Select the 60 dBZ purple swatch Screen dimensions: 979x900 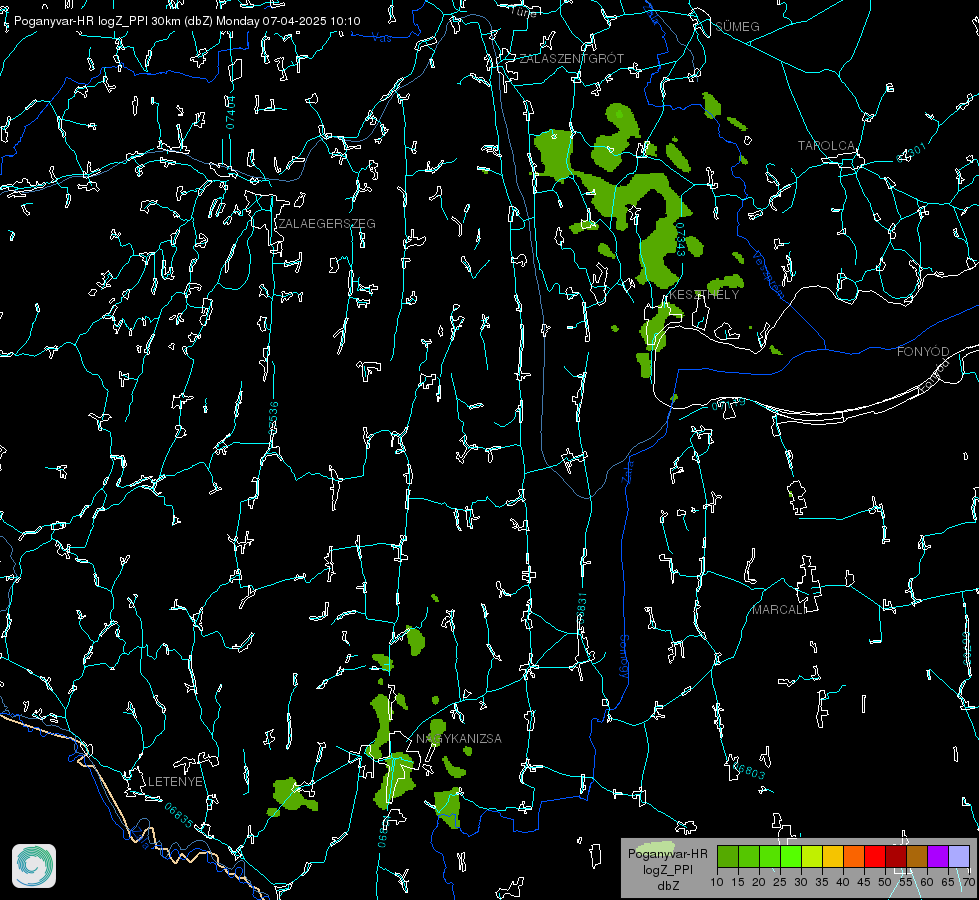point(937,856)
